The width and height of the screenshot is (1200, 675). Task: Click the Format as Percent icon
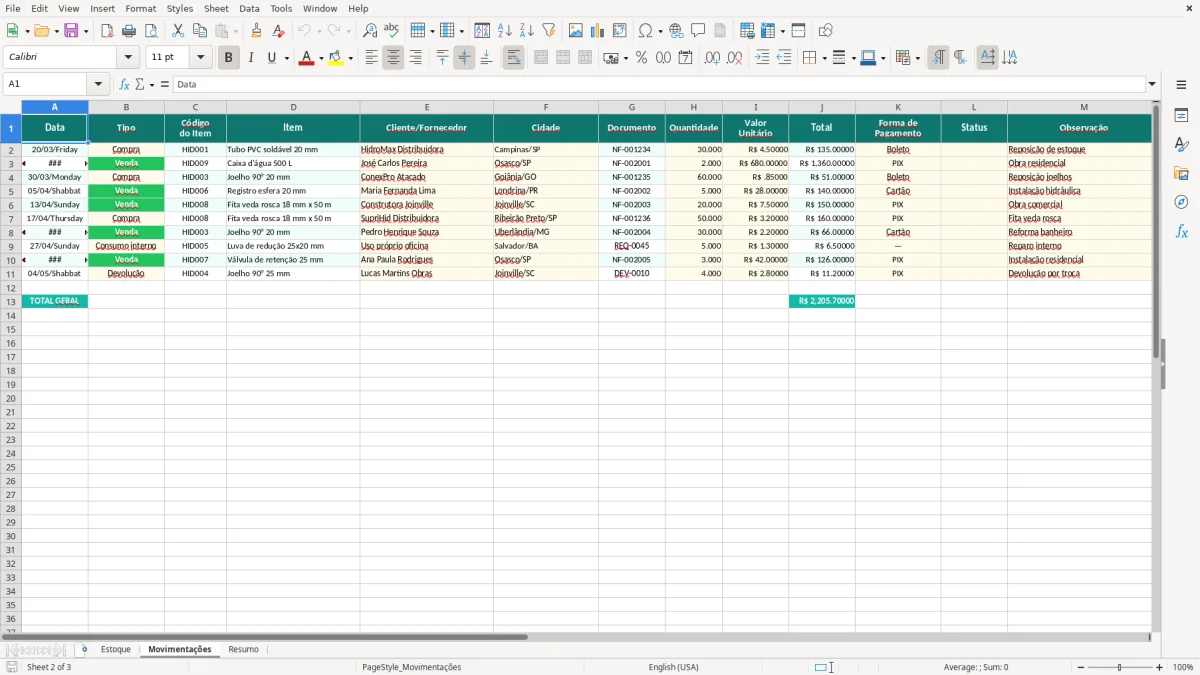[641, 58]
